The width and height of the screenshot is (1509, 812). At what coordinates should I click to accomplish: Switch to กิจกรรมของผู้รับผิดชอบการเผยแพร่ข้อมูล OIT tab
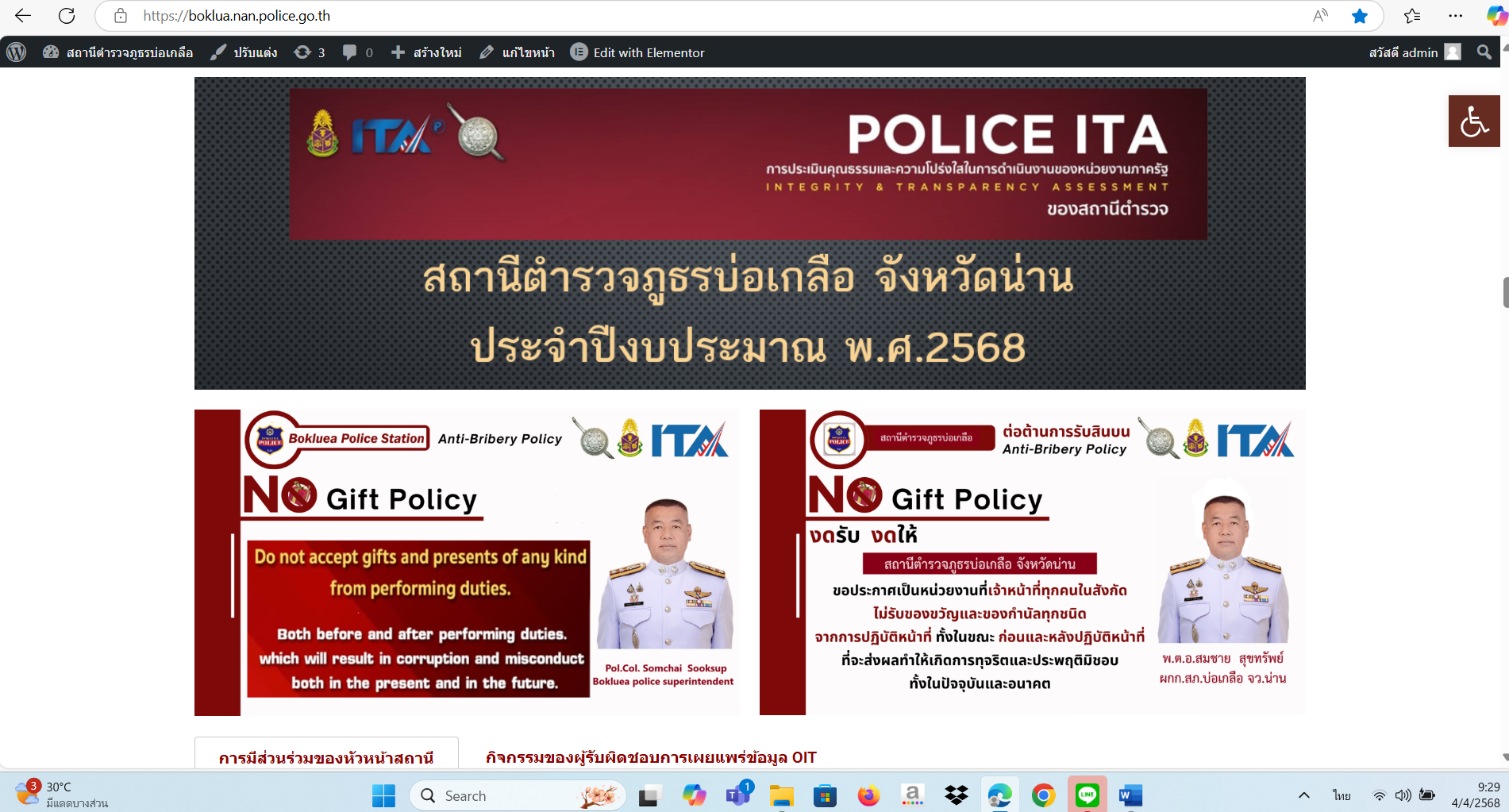(x=651, y=757)
